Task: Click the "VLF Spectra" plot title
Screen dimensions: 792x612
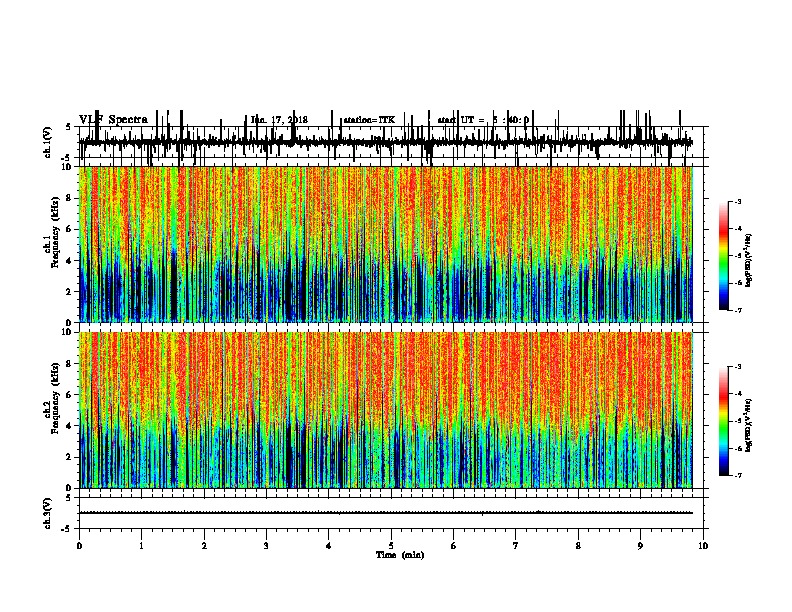Action: [113, 120]
